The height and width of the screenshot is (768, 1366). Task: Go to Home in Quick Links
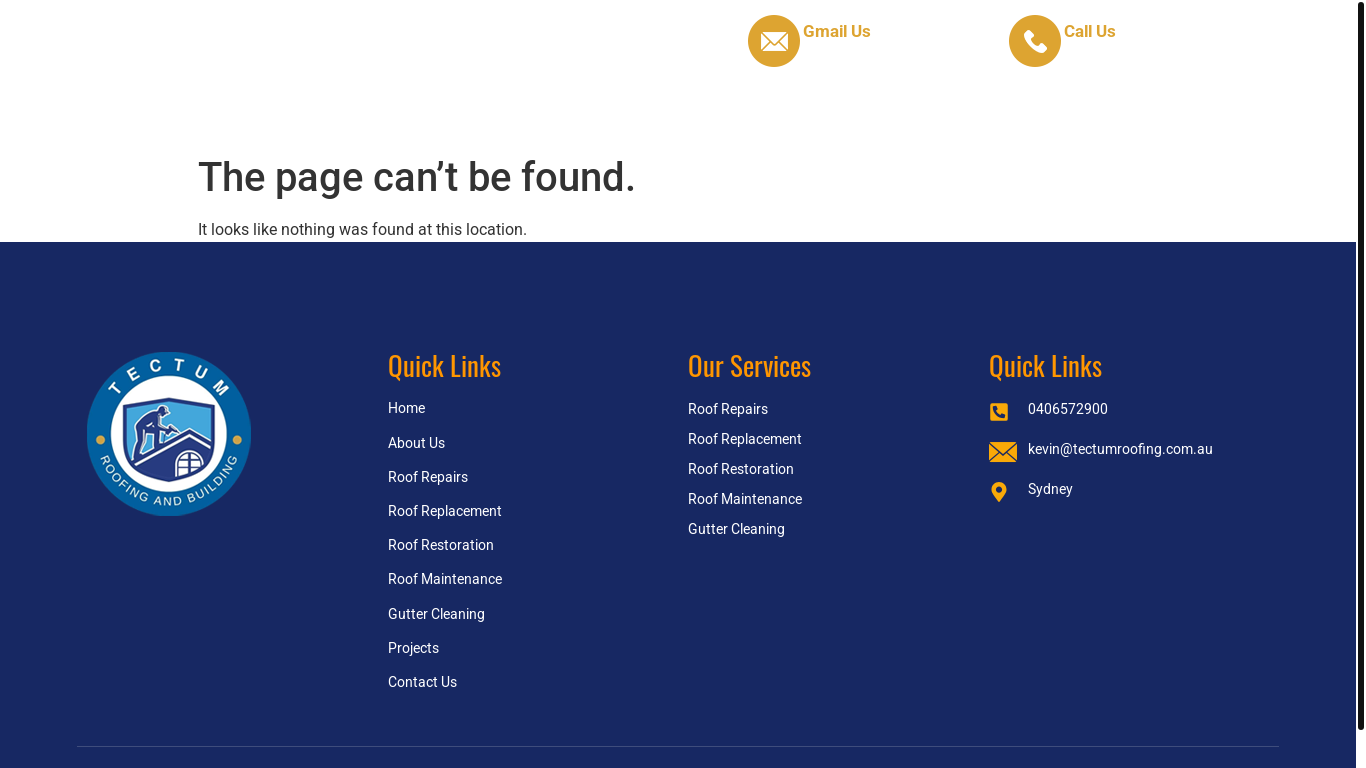406,408
